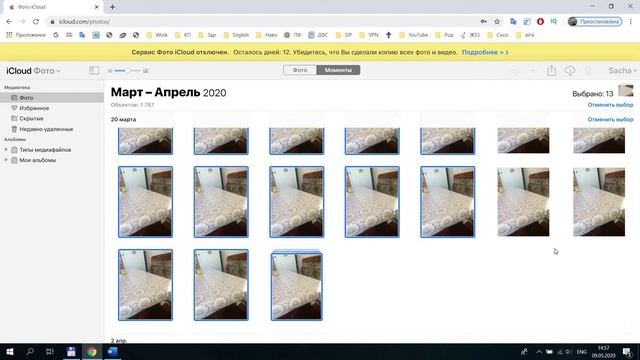
Task: Open the VPN bookmarks folder
Action: tap(369, 35)
